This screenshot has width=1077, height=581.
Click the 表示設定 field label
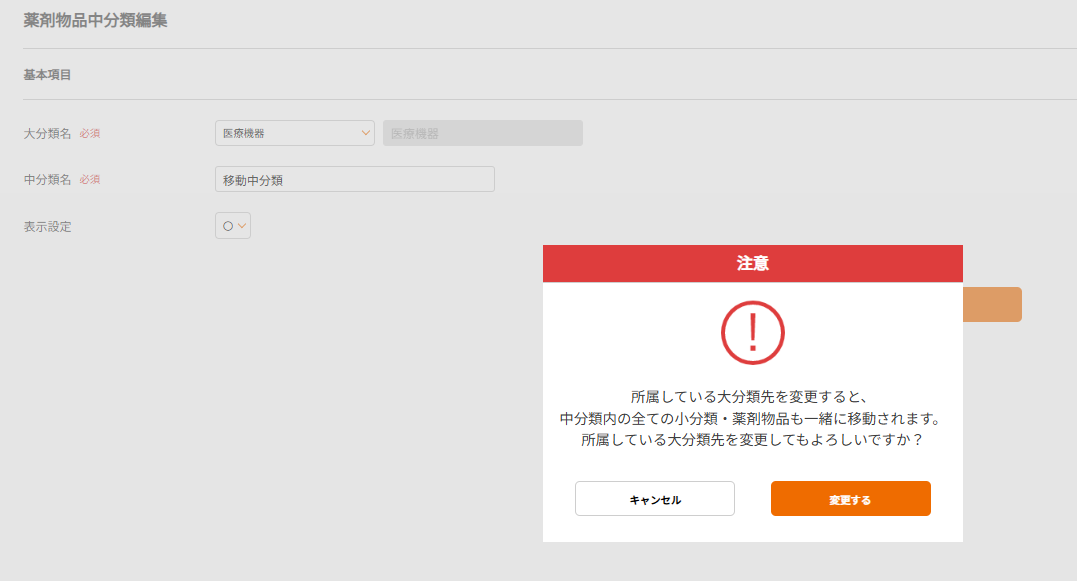(x=47, y=227)
